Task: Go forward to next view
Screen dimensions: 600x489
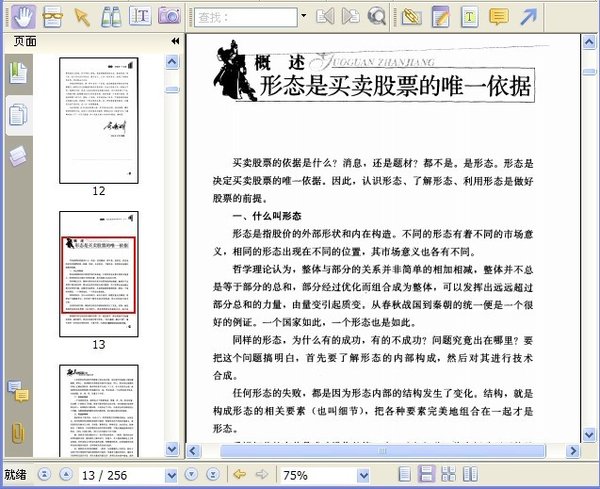Action: (262, 474)
